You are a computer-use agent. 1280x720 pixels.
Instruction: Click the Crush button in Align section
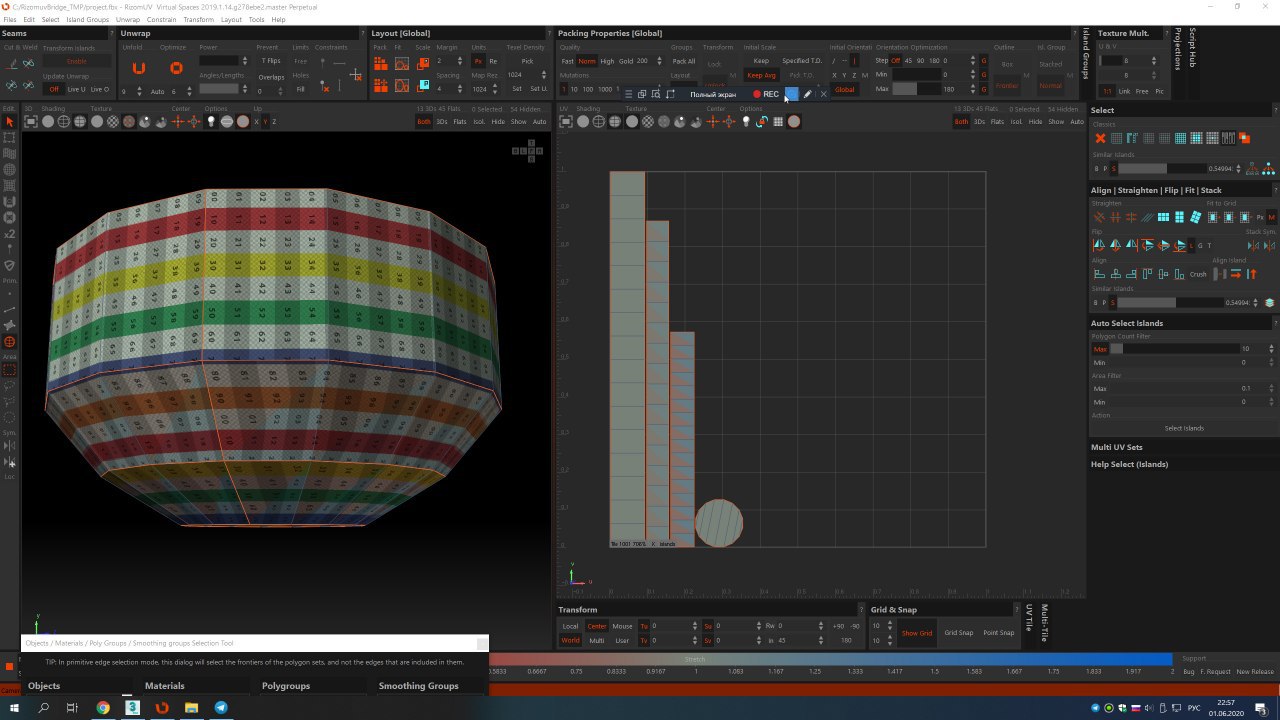[1198, 274]
